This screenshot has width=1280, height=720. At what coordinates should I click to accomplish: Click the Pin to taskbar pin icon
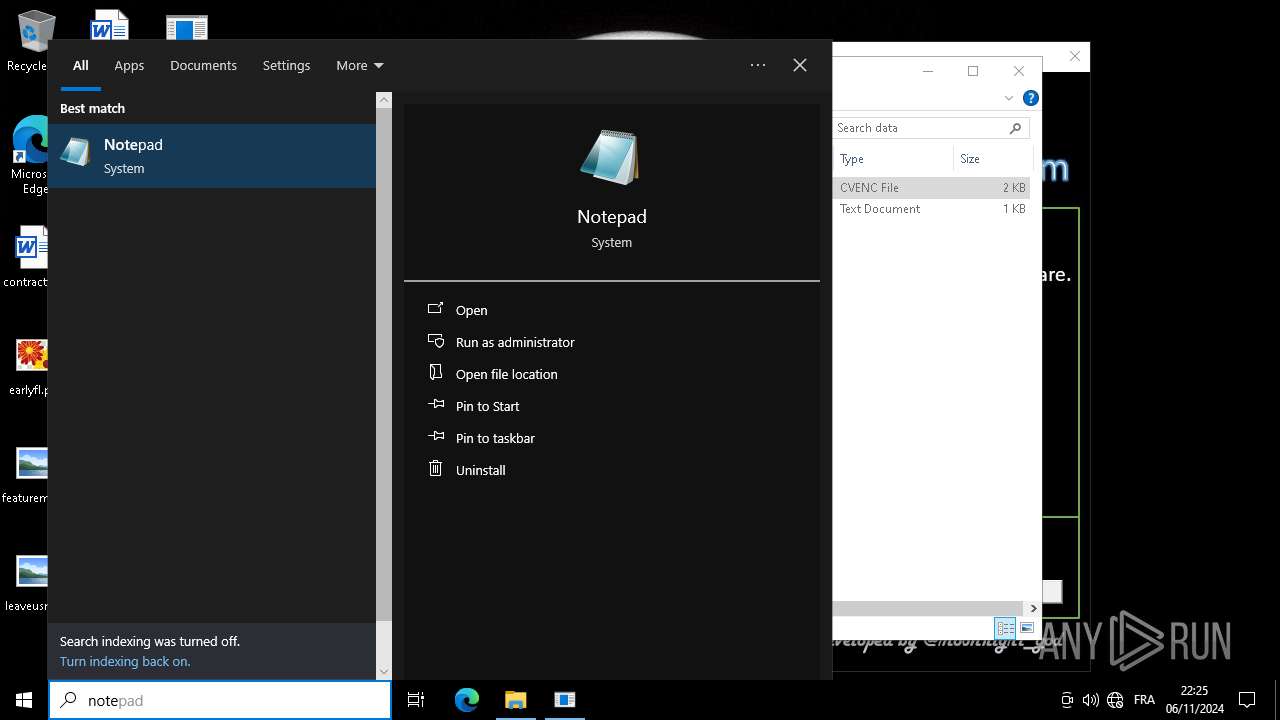(436, 436)
